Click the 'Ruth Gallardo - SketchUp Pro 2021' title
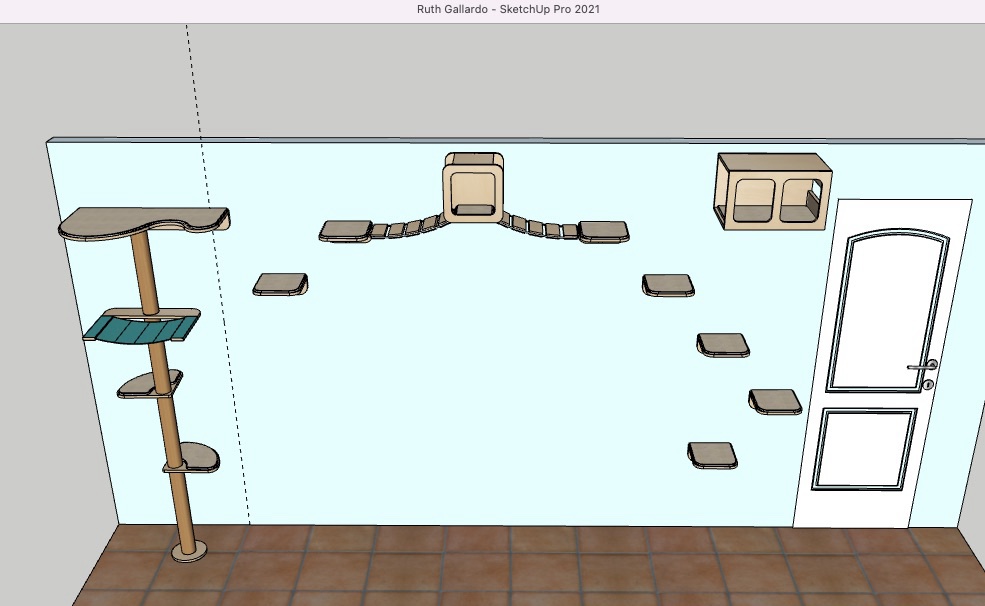985x606 pixels. pos(508,9)
